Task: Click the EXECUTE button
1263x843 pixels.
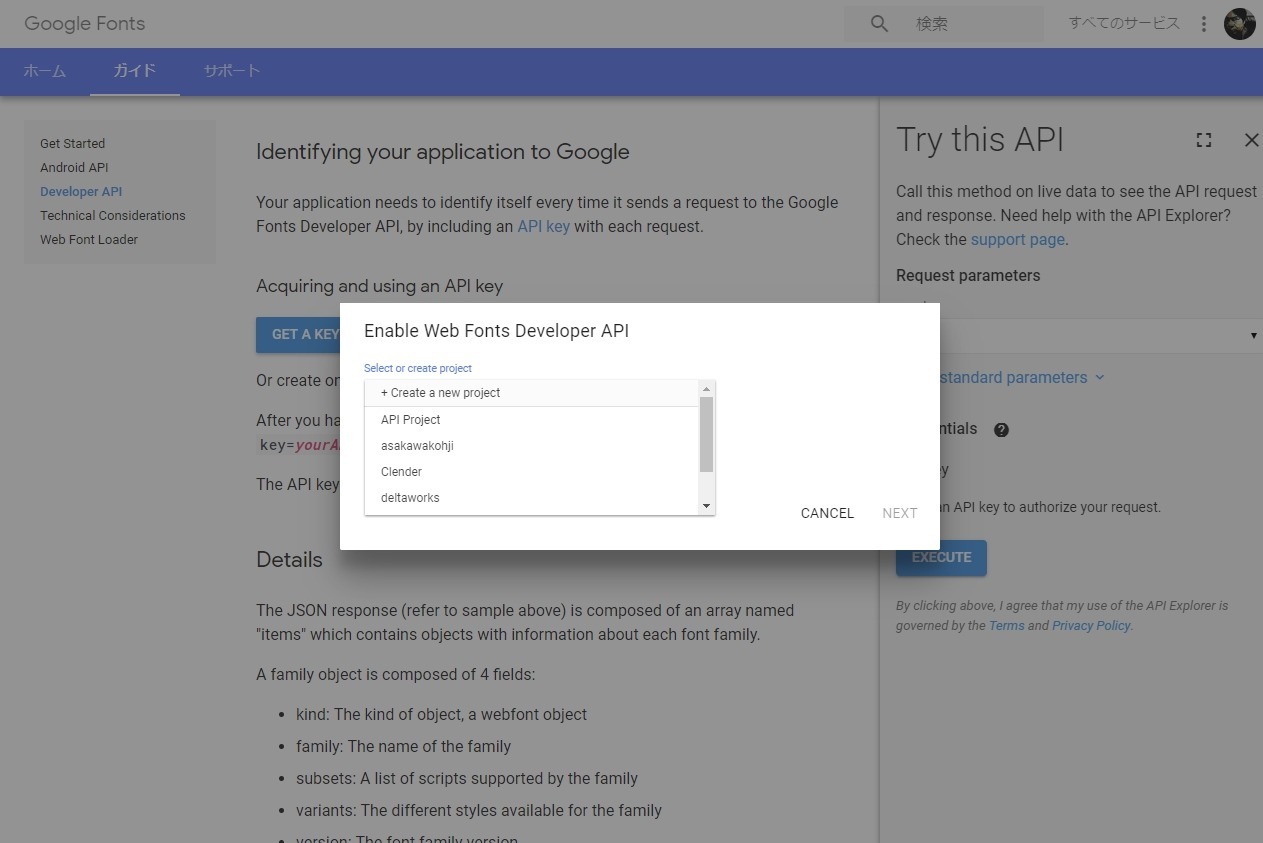Action: 941,558
